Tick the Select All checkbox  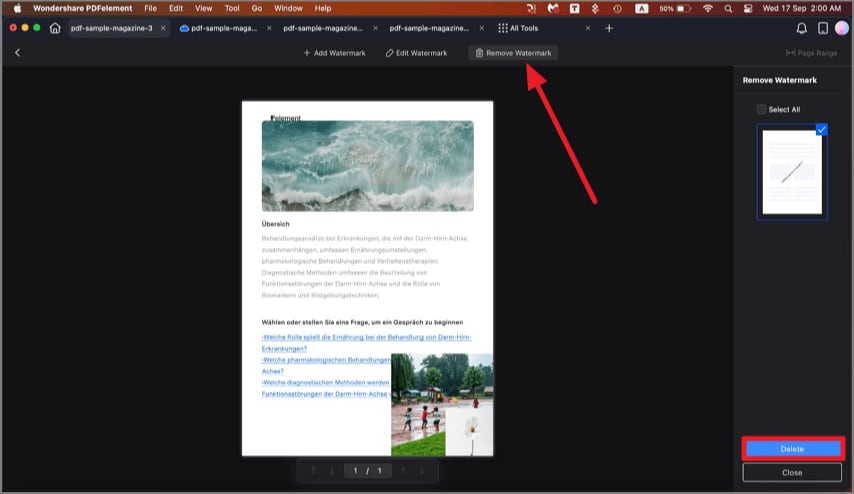[x=761, y=109]
